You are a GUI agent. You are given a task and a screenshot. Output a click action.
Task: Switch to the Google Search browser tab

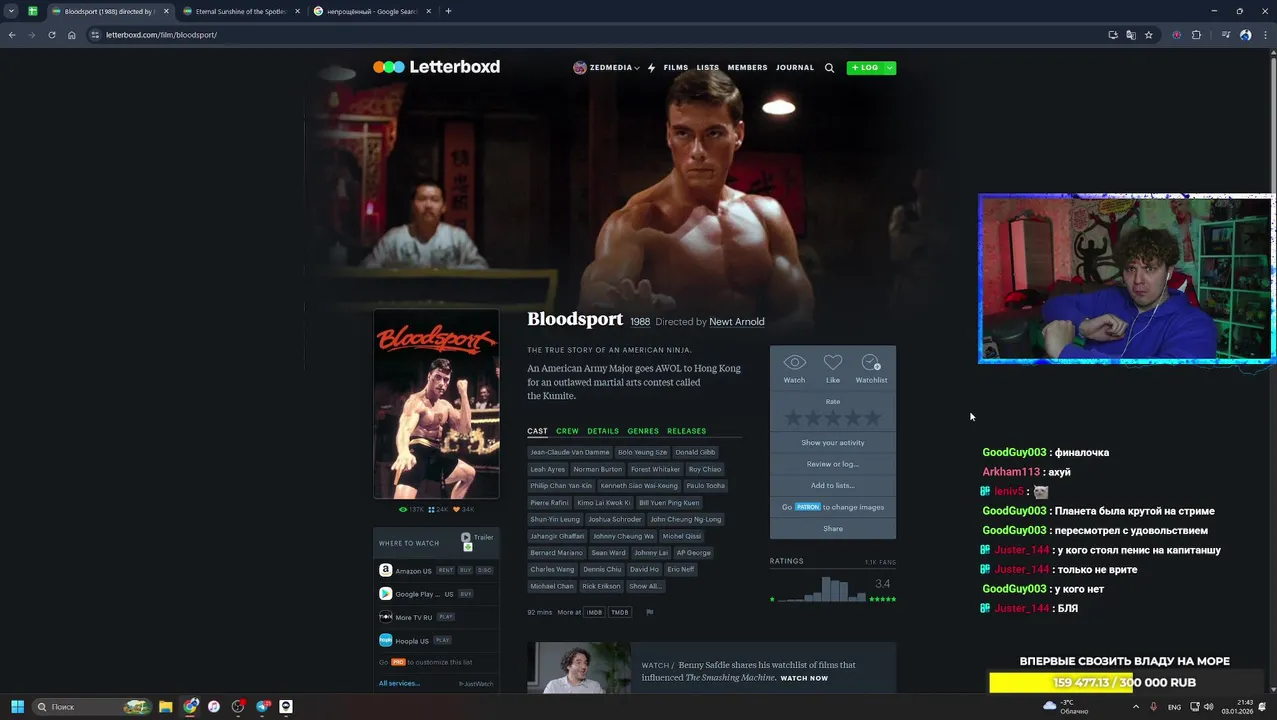(x=372, y=11)
